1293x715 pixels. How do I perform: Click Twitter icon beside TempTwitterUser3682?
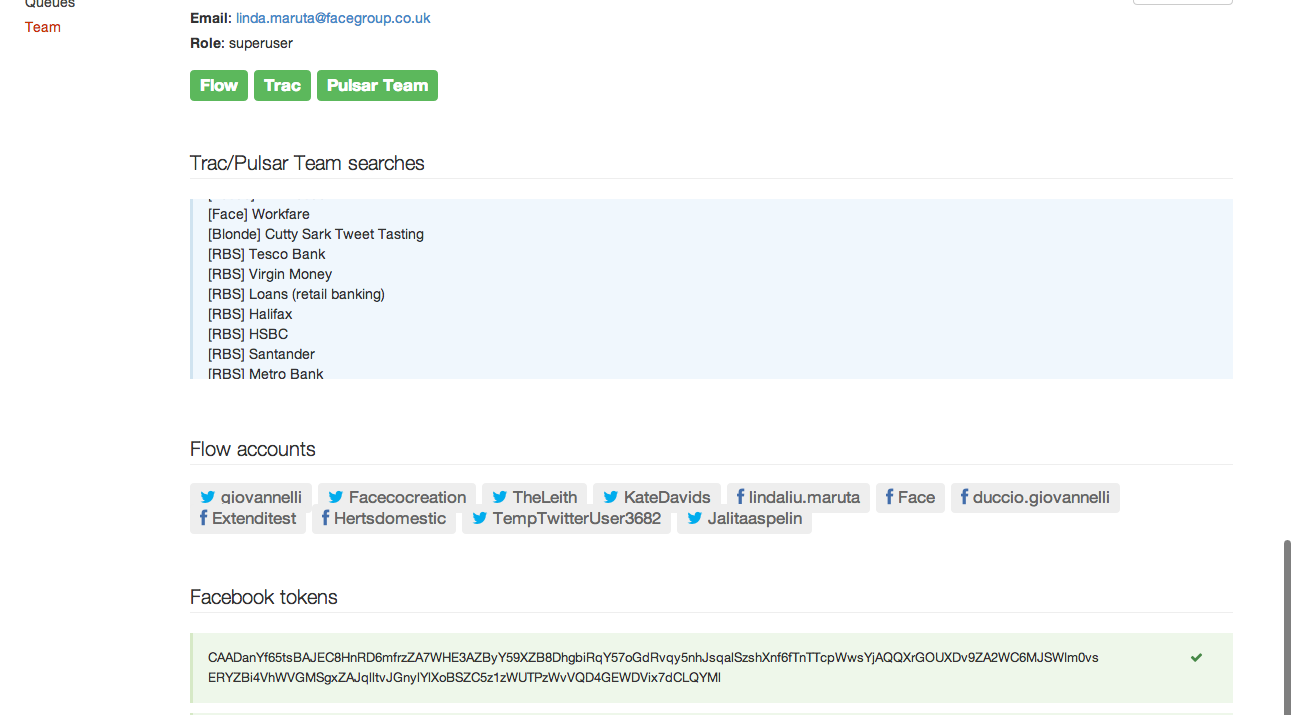click(480, 518)
